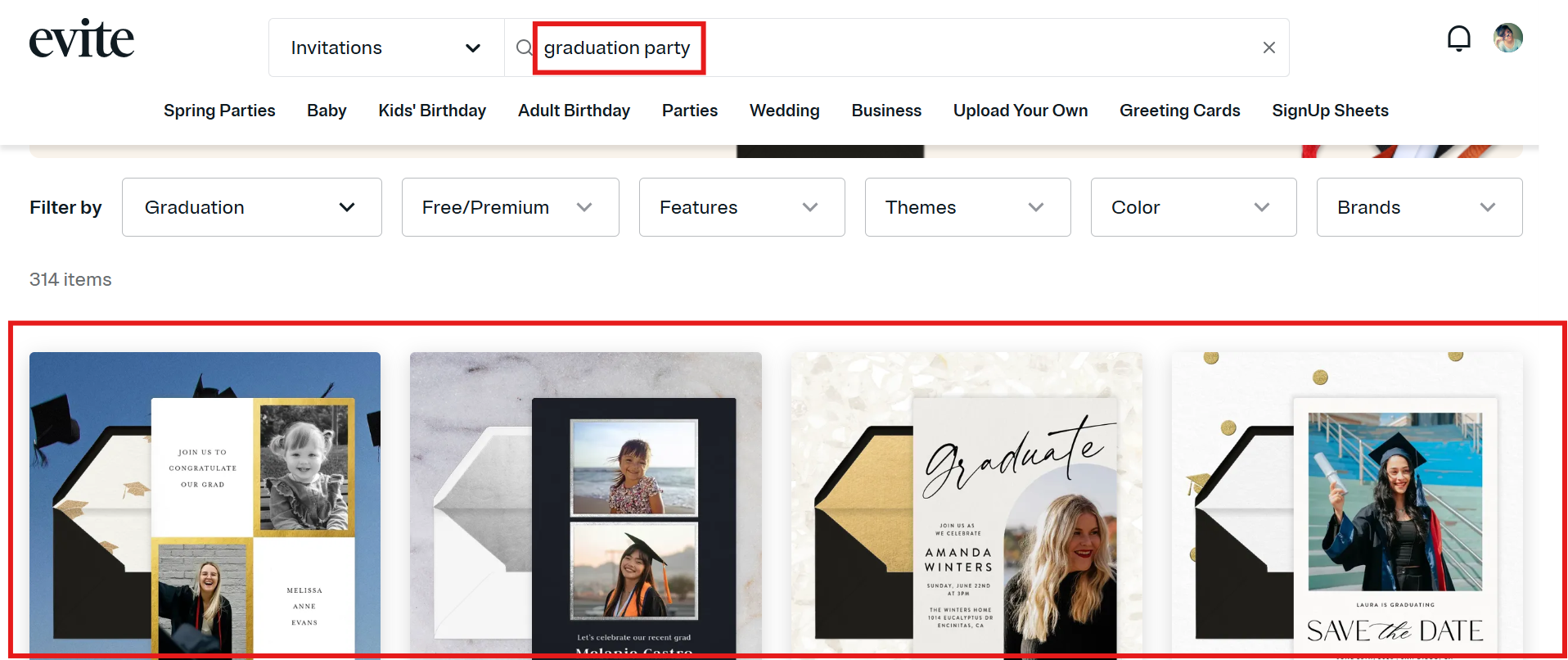Open the Color filter dropdown

click(x=1193, y=207)
